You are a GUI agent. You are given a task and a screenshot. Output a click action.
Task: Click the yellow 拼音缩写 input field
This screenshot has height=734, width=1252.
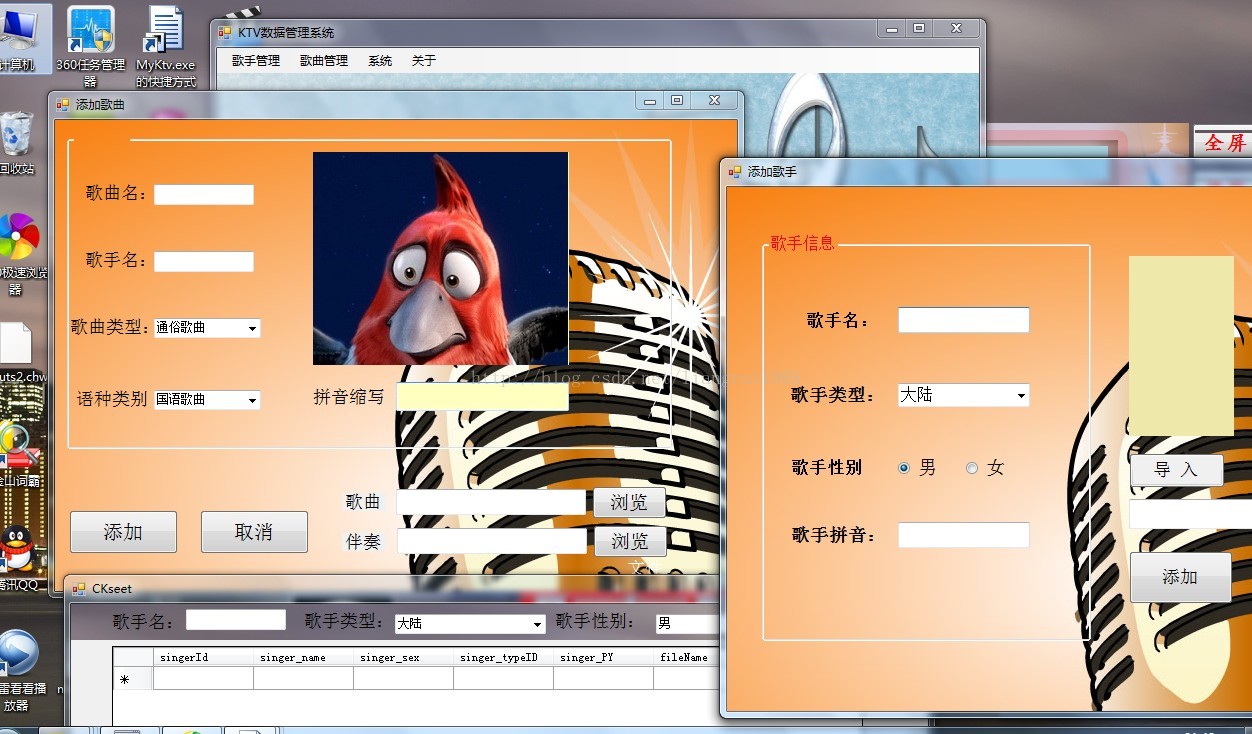pyautogui.click(x=482, y=397)
